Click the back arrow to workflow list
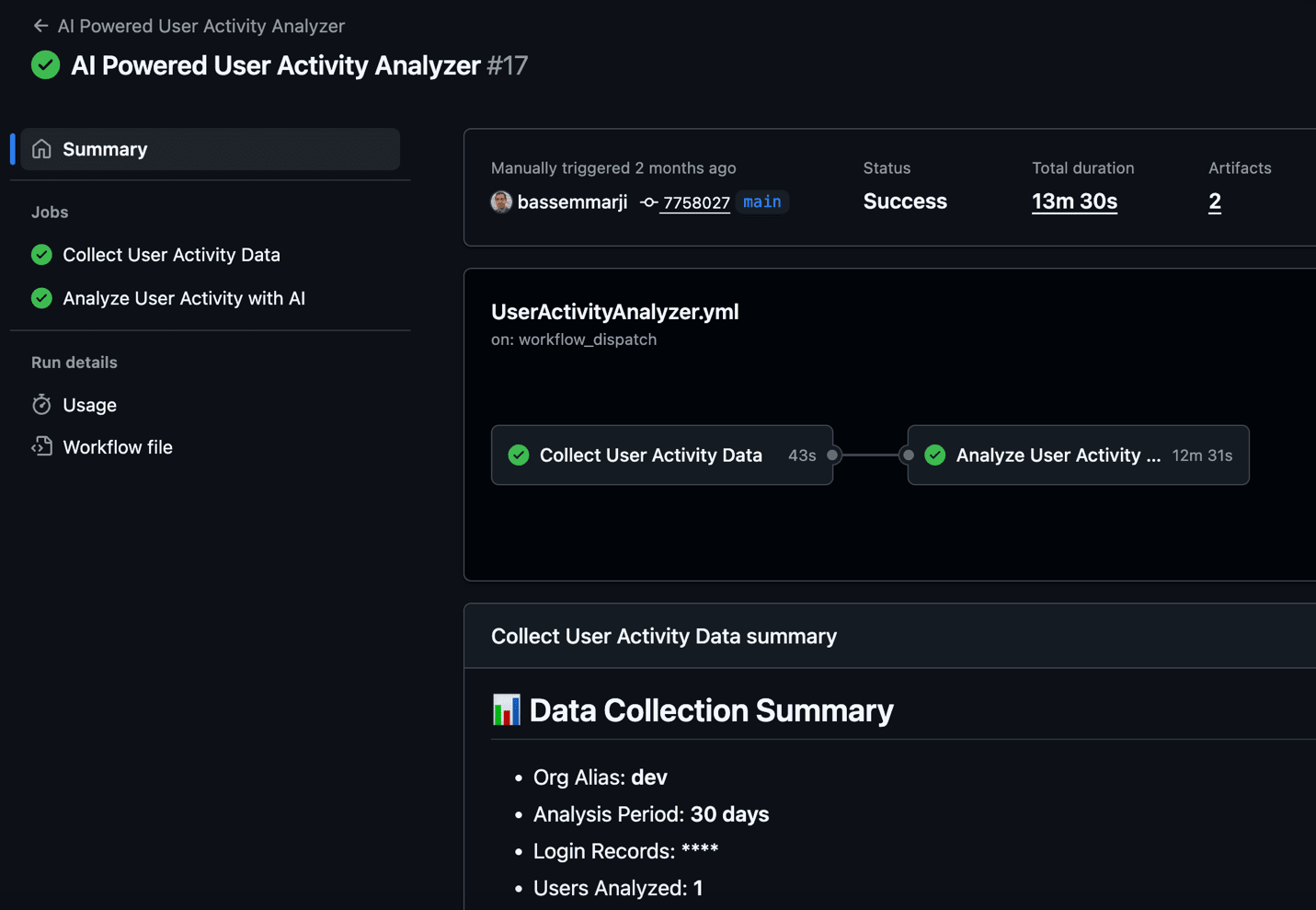 click(x=40, y=26)
